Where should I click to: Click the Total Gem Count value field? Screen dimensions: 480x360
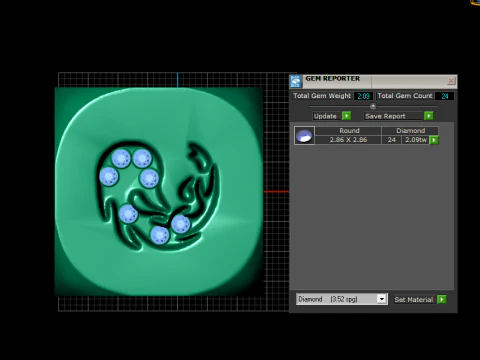click(x=445, y=96)
